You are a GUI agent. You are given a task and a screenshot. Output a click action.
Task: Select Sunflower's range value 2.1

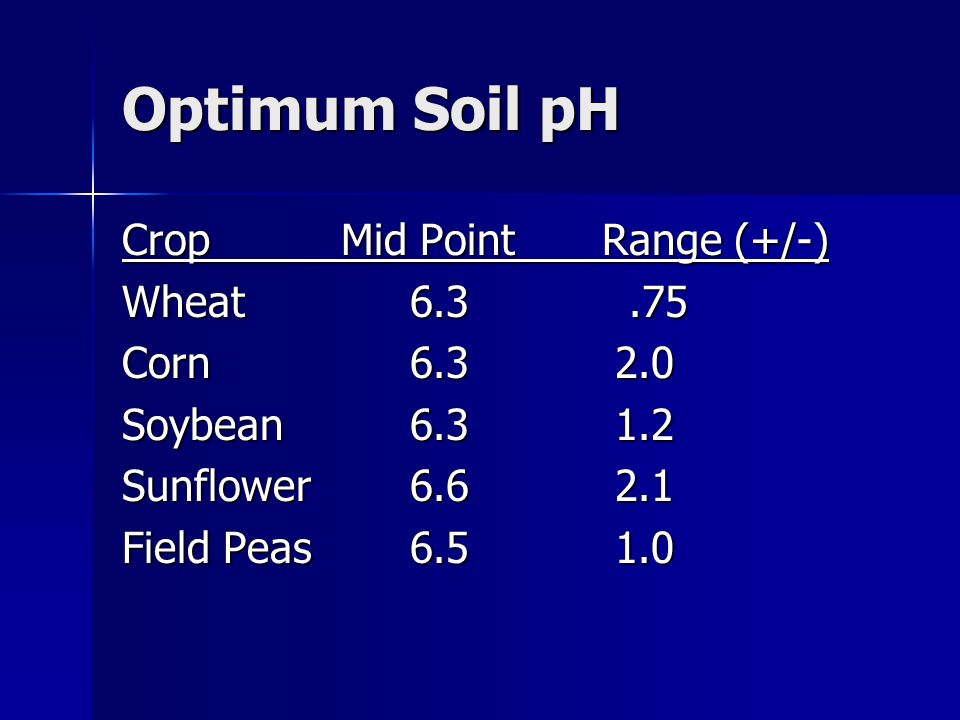click(x=643, y=486)
